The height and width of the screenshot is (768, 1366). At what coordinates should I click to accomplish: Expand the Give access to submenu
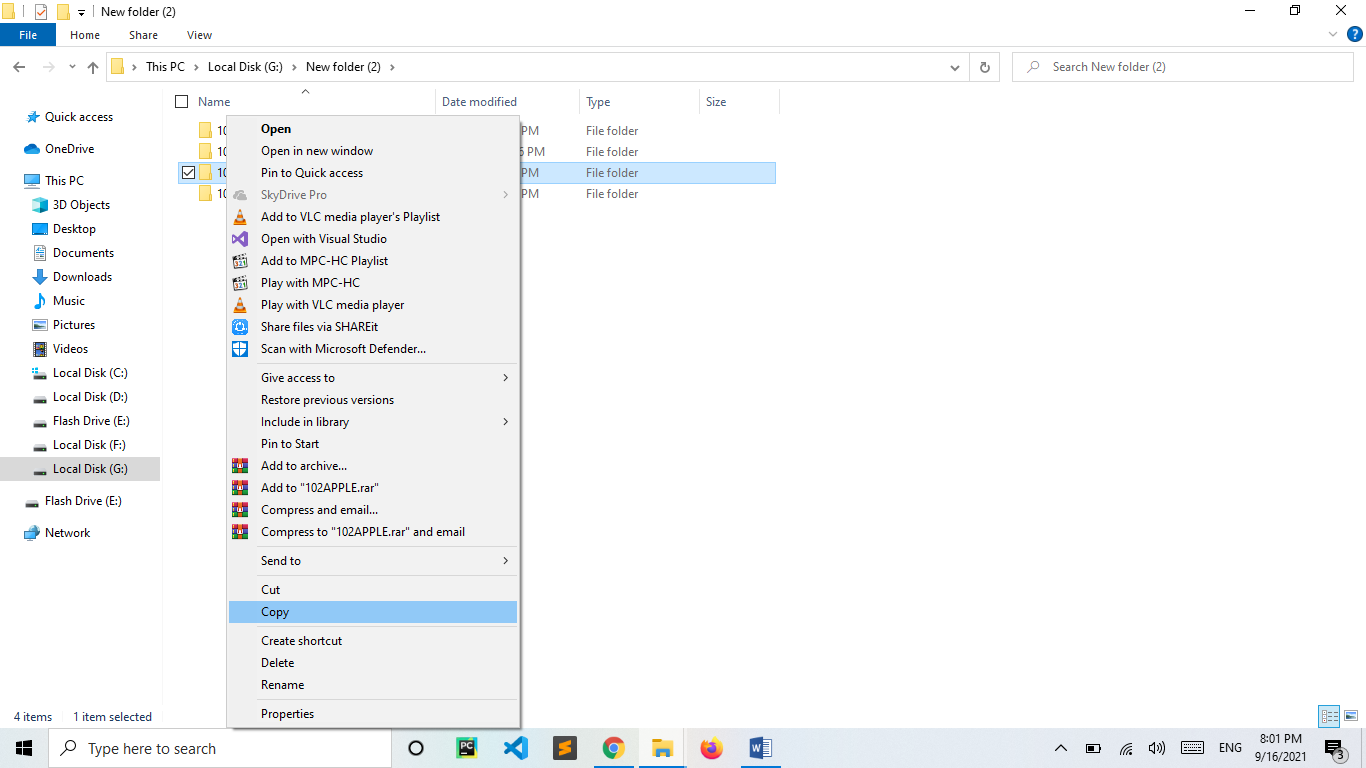pyautogui.click(x=297, y=377)
